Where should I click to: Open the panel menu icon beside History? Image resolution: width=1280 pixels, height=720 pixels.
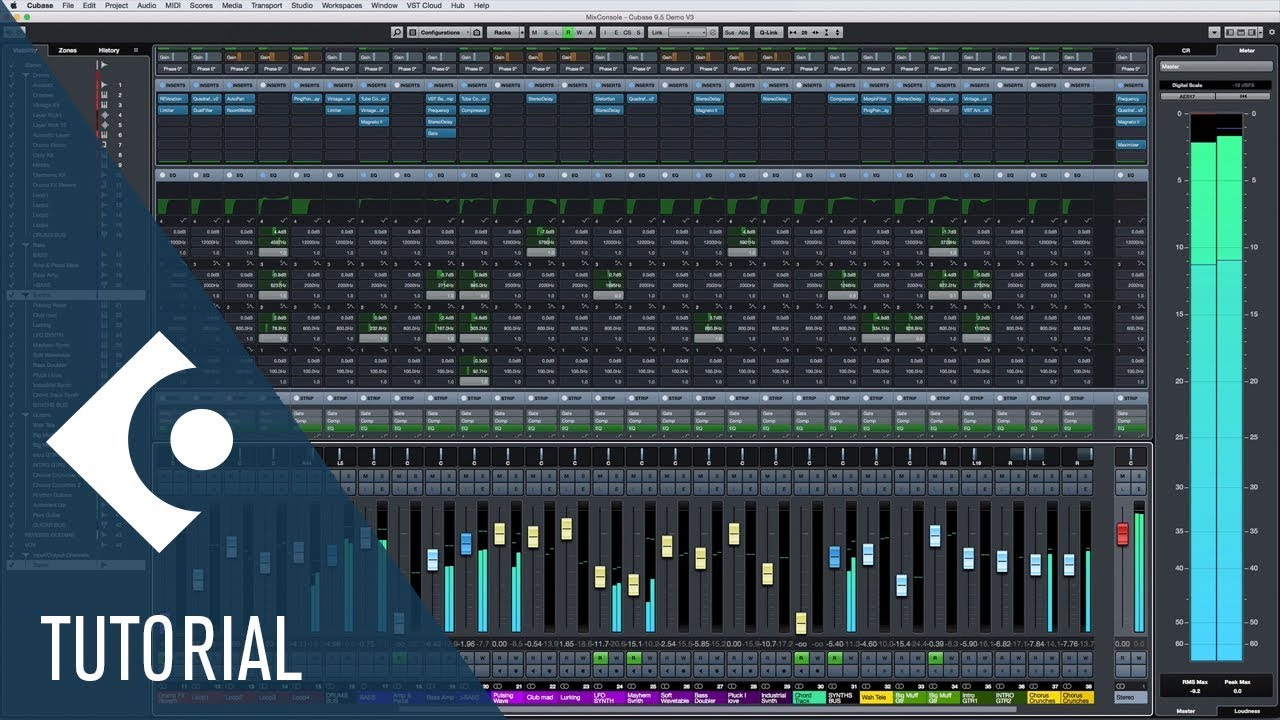pos(136,49)
